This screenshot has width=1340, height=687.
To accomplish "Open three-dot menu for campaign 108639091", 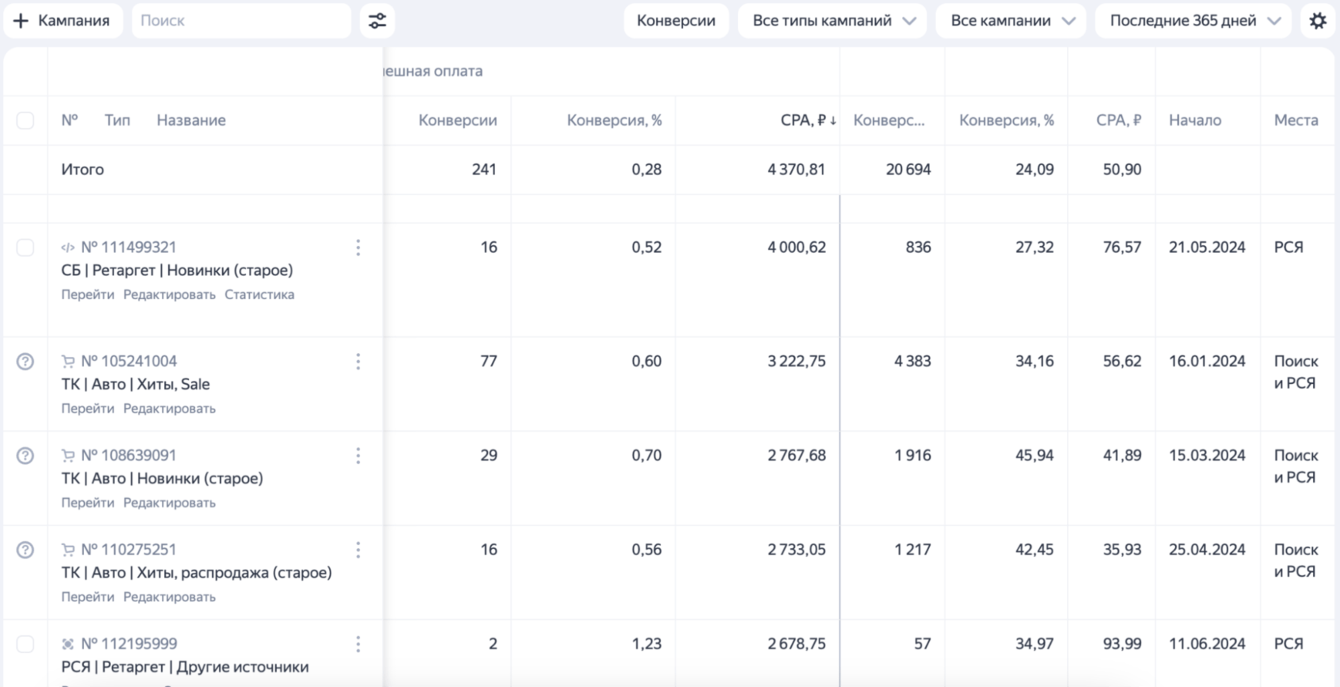I will tap(358, 455).
